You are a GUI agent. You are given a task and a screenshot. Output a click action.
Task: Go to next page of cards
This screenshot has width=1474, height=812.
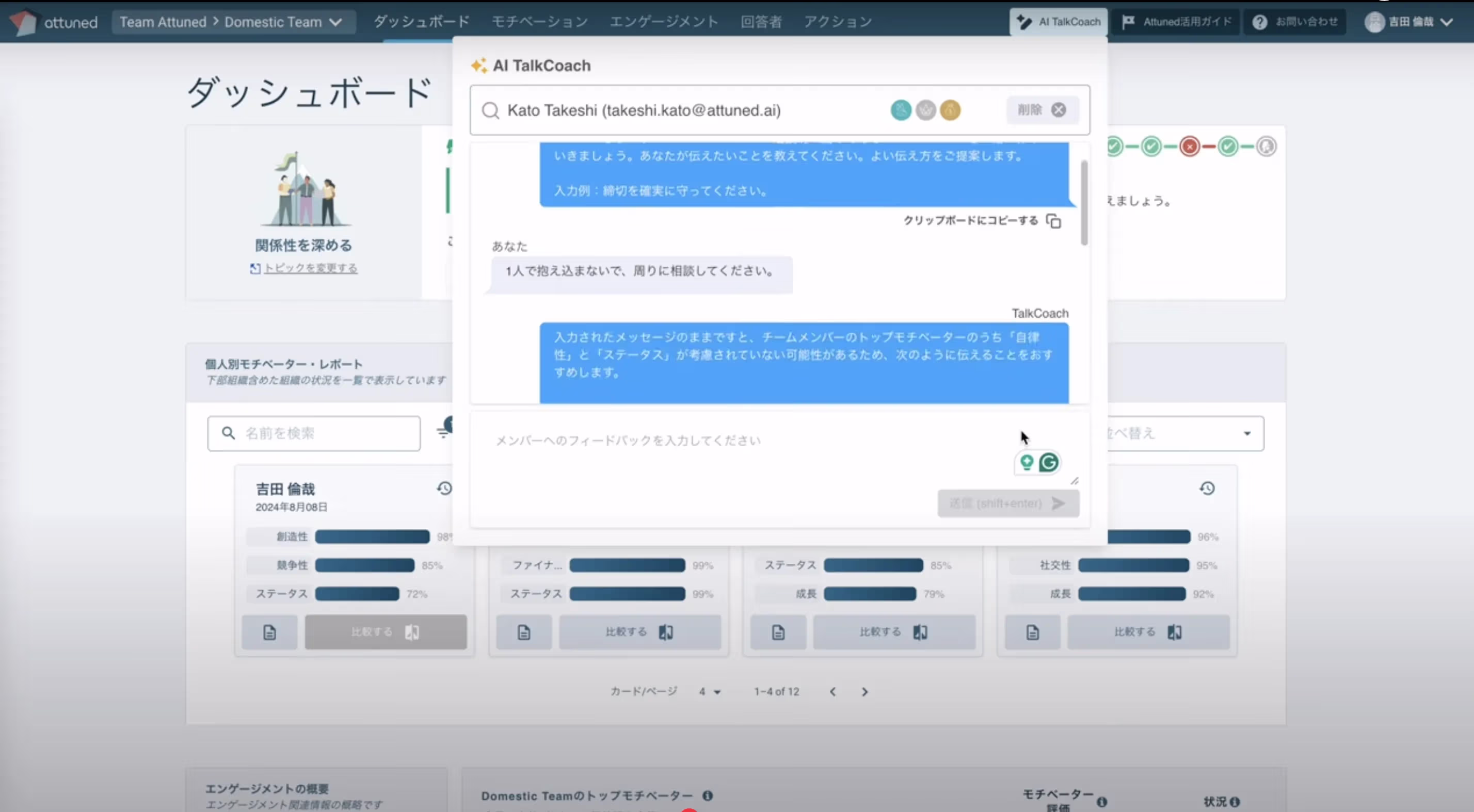tap(864, 692)
